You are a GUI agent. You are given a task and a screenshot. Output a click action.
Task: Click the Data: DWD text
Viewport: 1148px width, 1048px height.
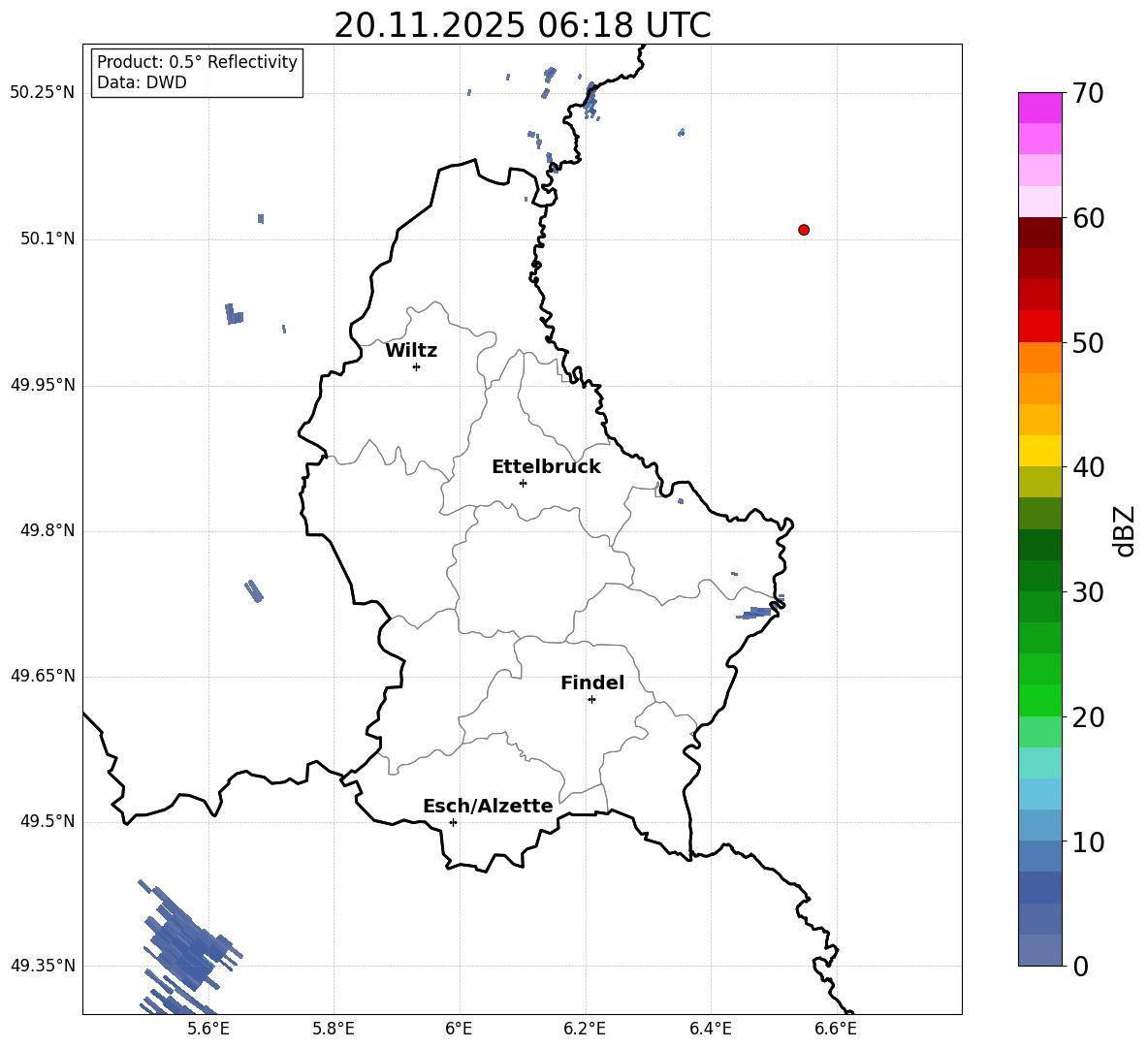click(142, 82)
